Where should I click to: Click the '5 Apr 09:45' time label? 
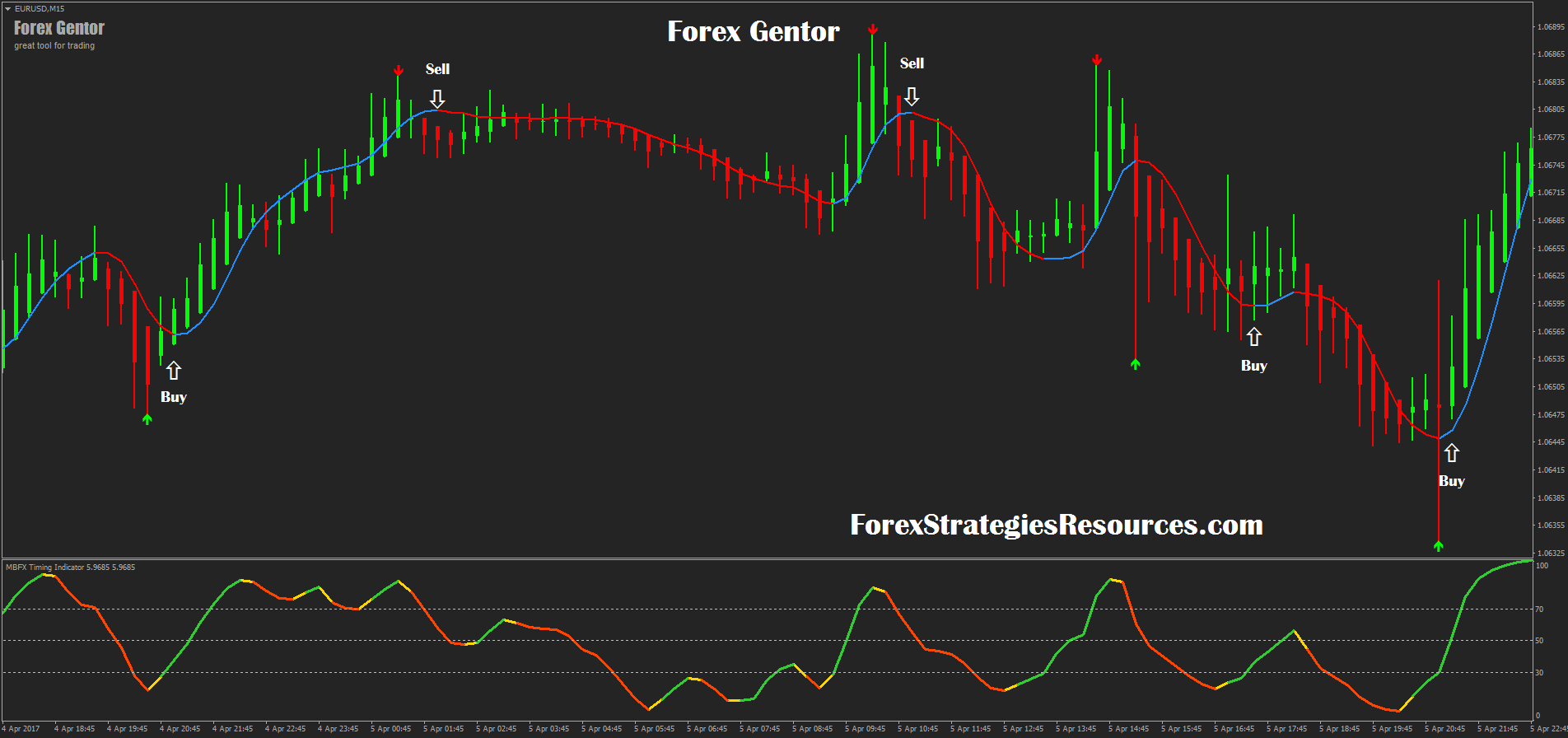click(x=866, y=729)
